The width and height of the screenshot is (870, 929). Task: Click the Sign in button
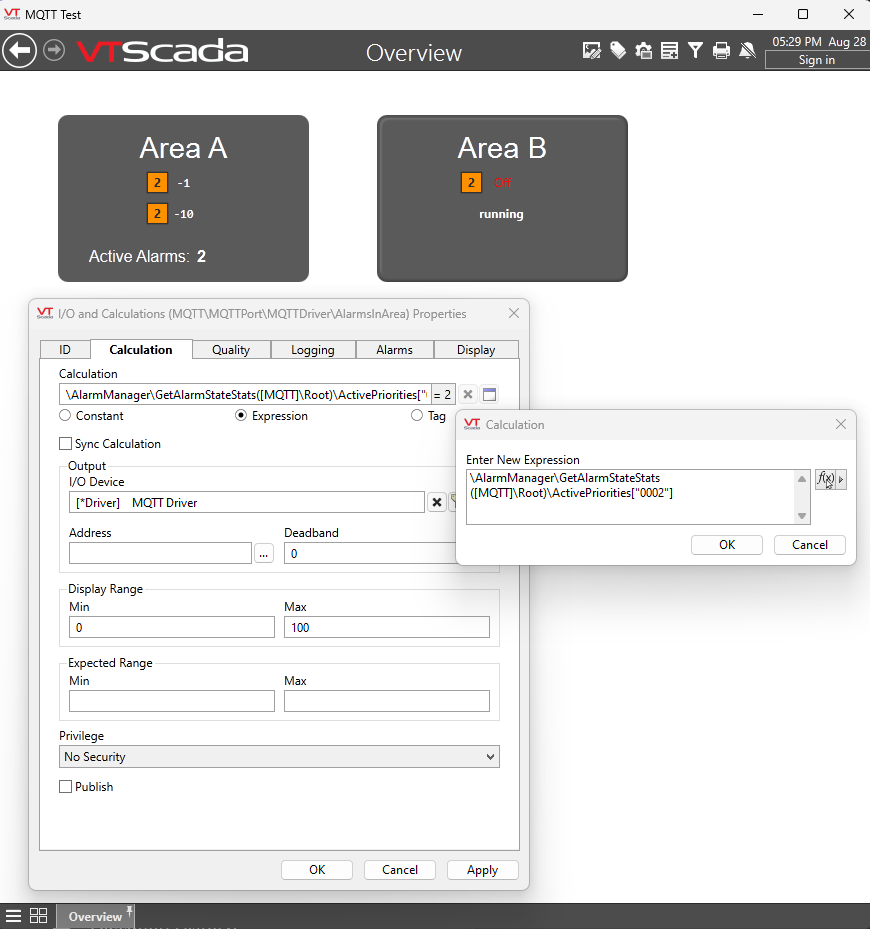tap(816, 60)
